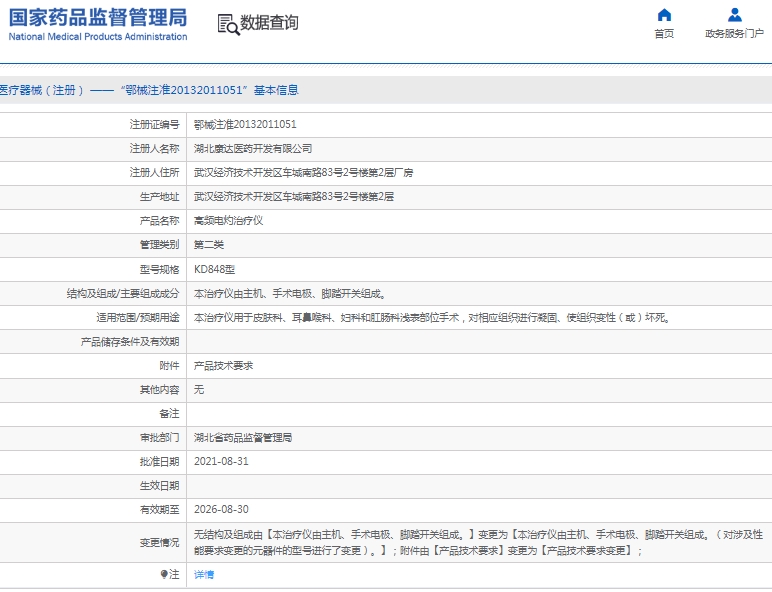772x592 pixels.
Task: Select product name 高频电灼治疗仪
Action: (228, 221)
